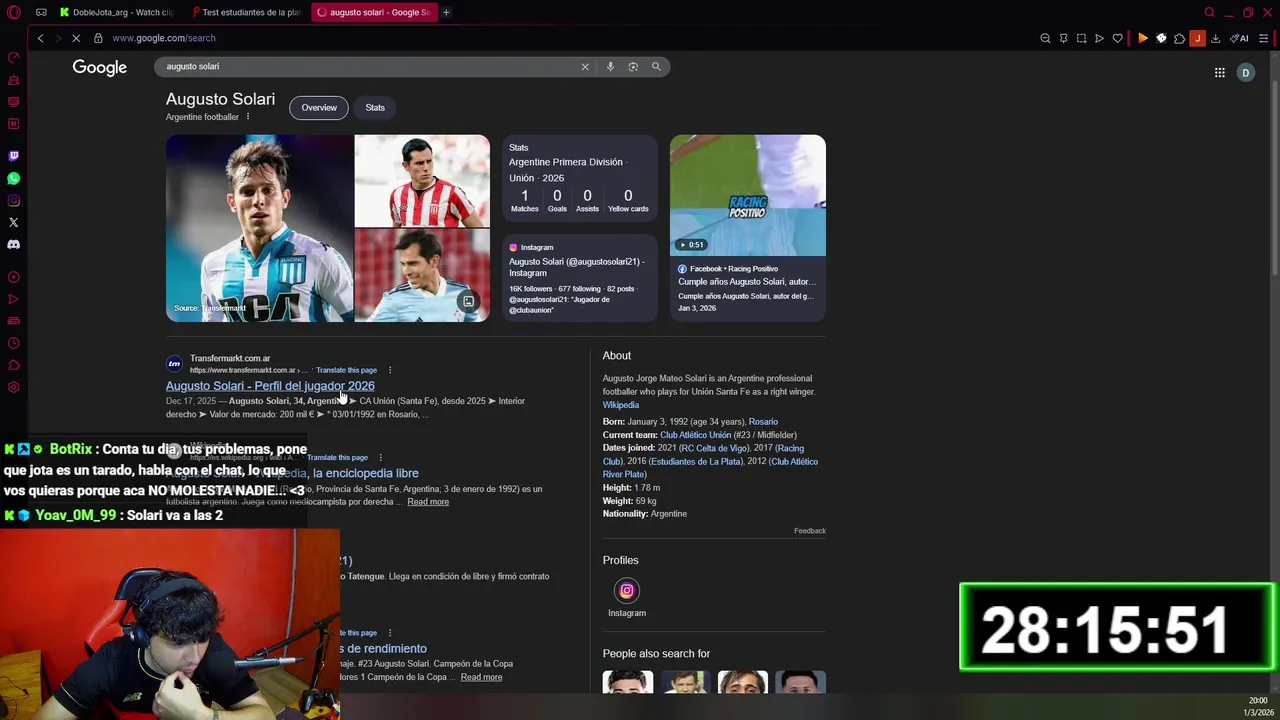1280x720 pixels.
Task: Open the Stats Argentine Primera División card
Action: (x=580, y=181)
